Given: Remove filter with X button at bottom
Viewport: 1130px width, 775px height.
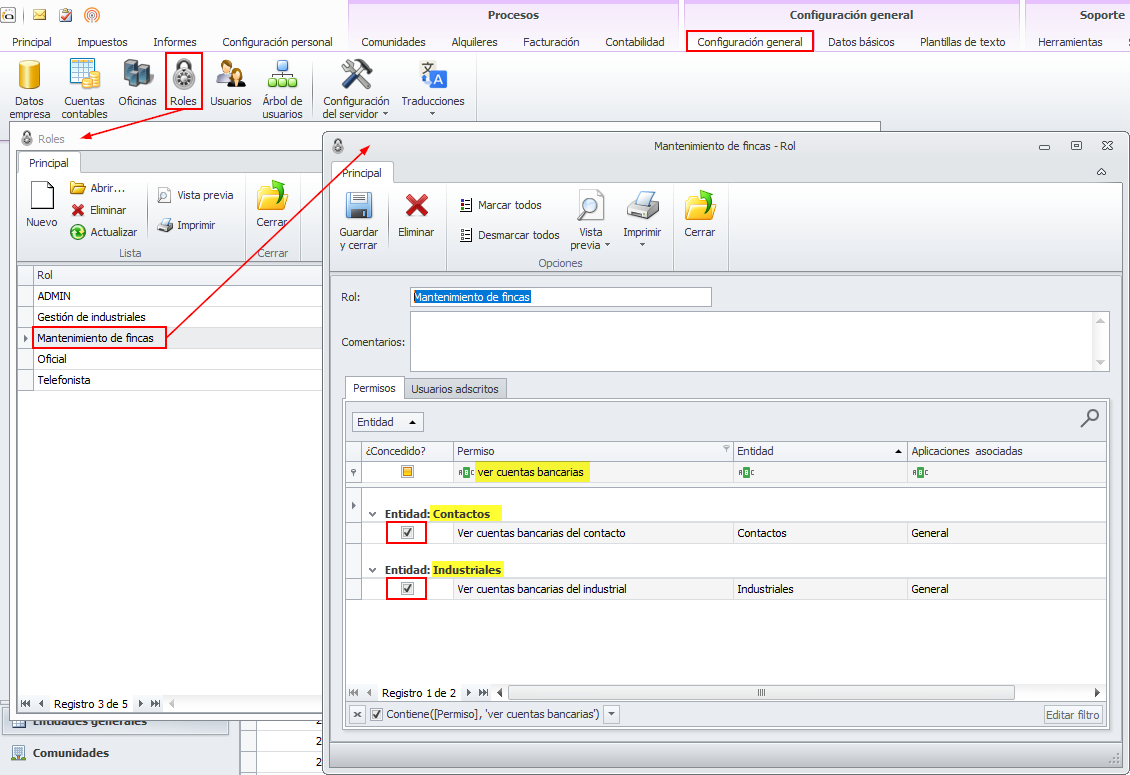Looking at the screenshot, I should [x=357, y=714].
